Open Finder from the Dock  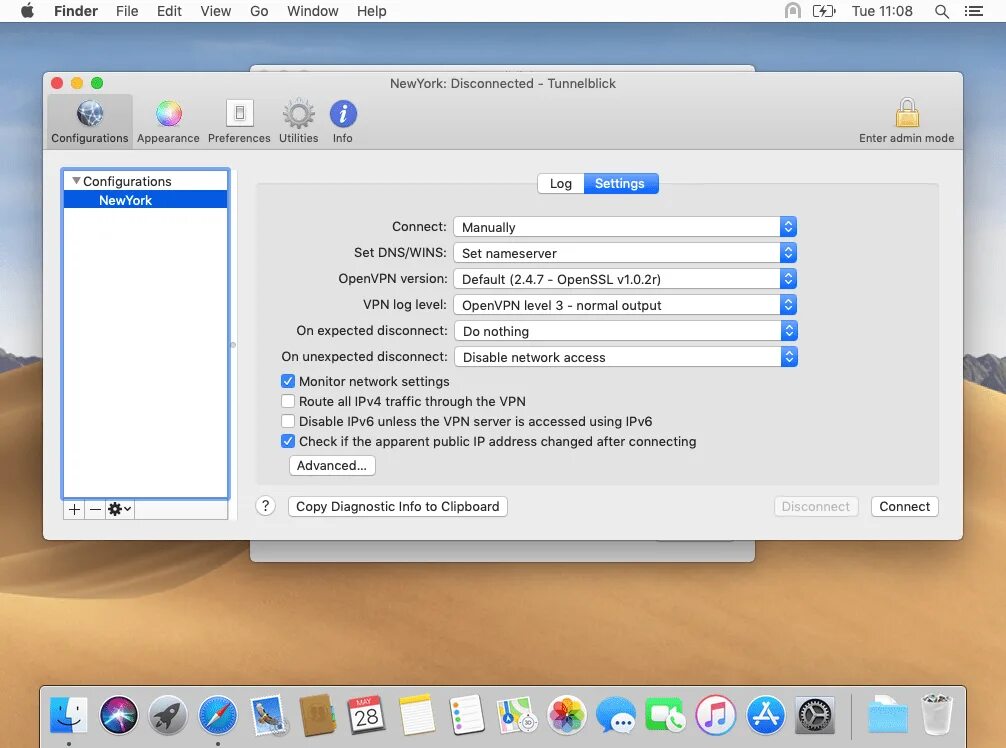pyautogui.click(x=69, y=715)
